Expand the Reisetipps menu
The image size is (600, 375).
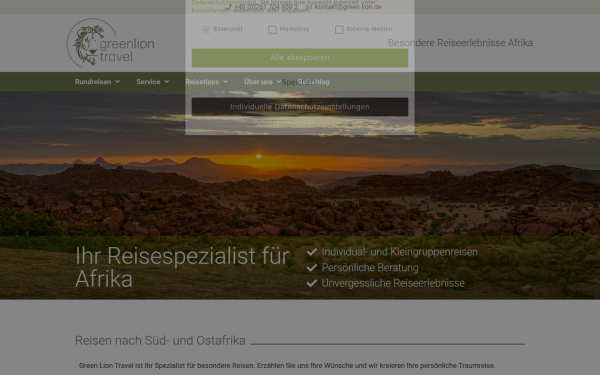[x=207, y=82]
